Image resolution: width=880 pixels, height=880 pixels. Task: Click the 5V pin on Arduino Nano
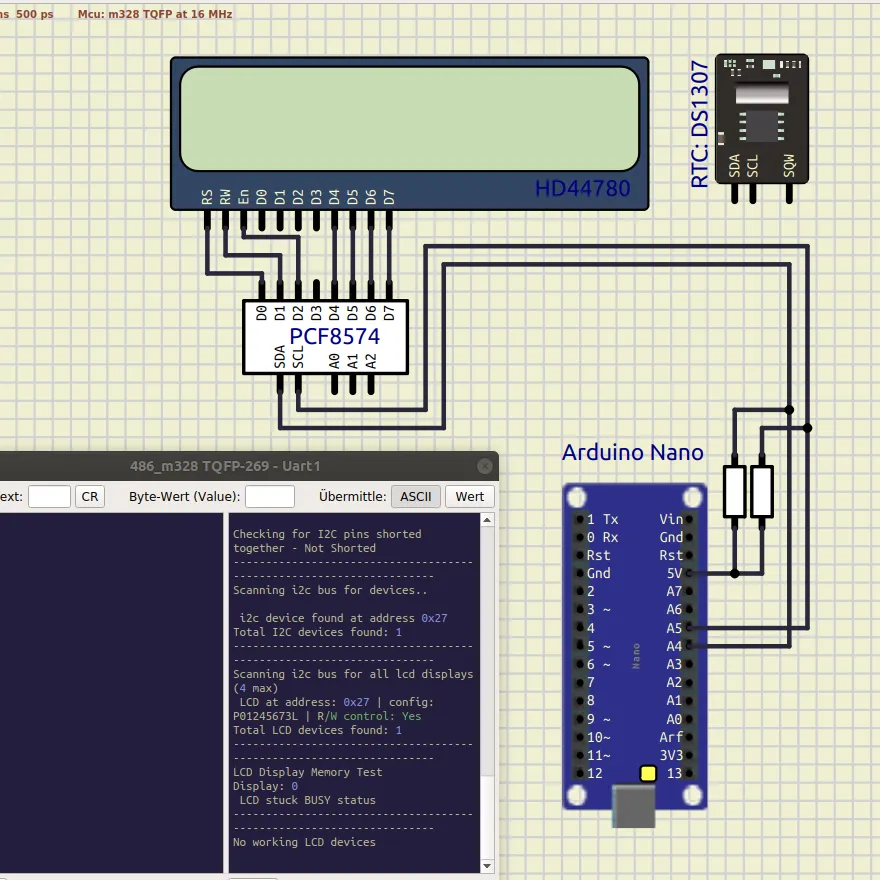(688, 574)
